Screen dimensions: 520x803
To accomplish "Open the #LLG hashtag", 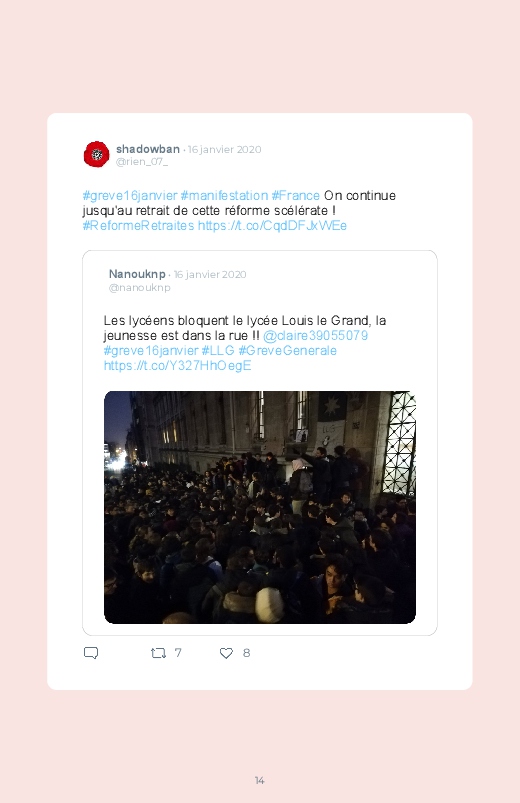I will (218, 350).
